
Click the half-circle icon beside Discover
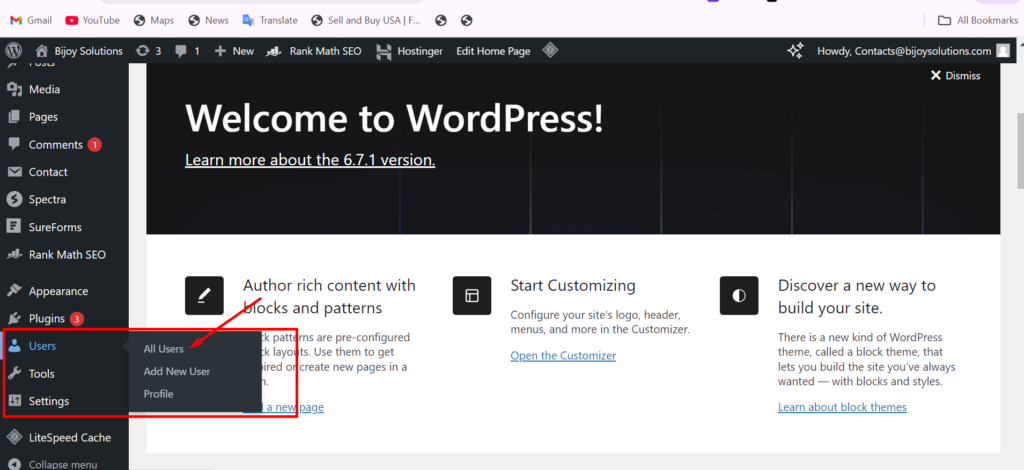(739, 296)
